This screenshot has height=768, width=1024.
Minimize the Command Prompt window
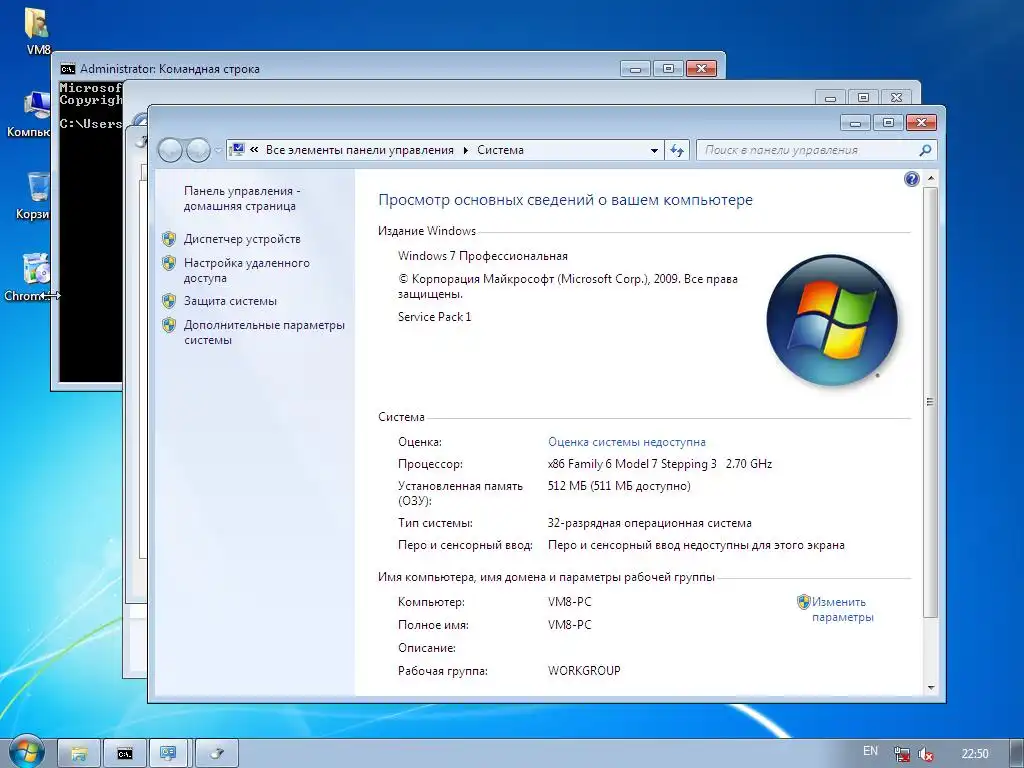point(635,69)
